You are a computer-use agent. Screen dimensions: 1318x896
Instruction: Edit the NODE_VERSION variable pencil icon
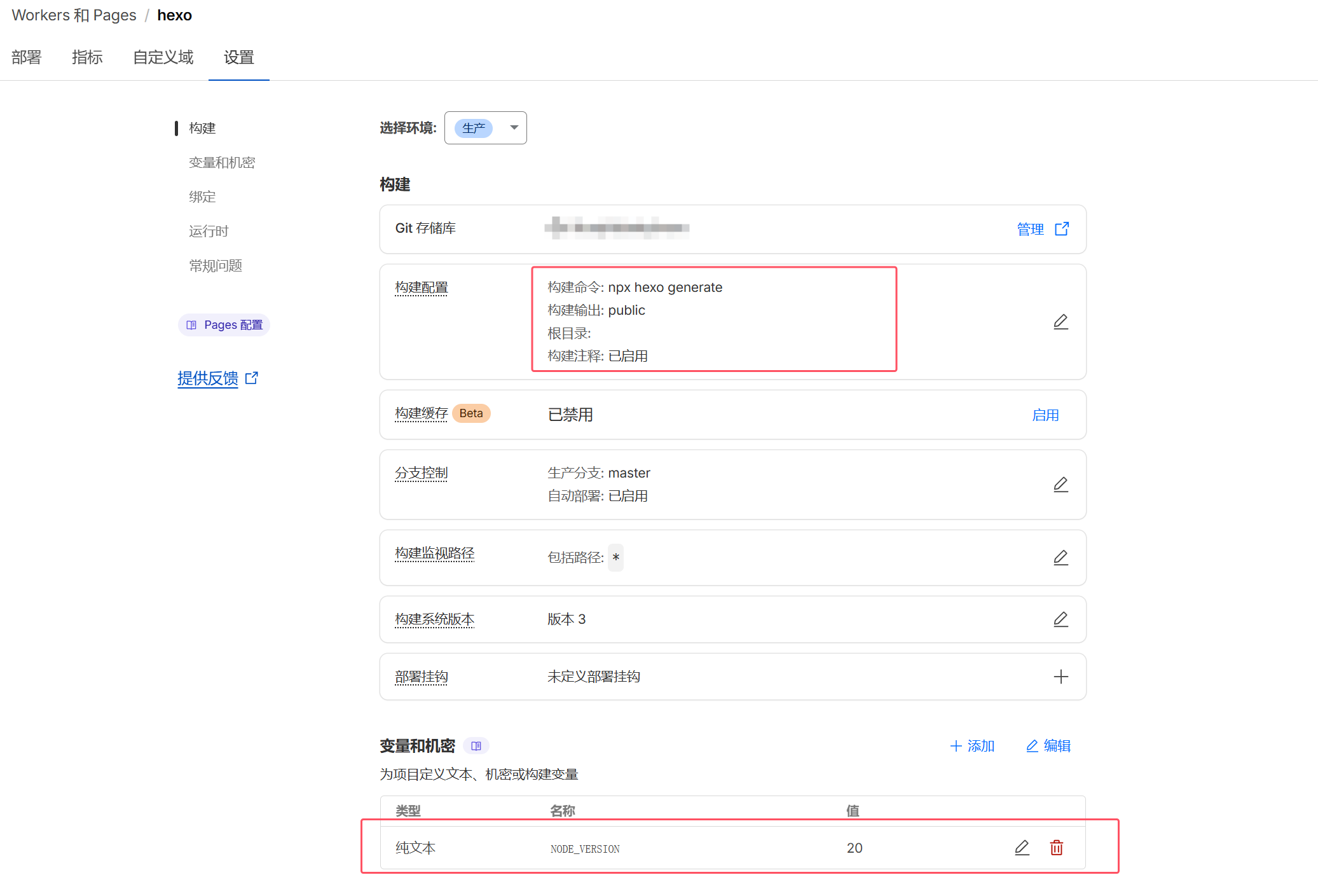tap(1021, 848)
